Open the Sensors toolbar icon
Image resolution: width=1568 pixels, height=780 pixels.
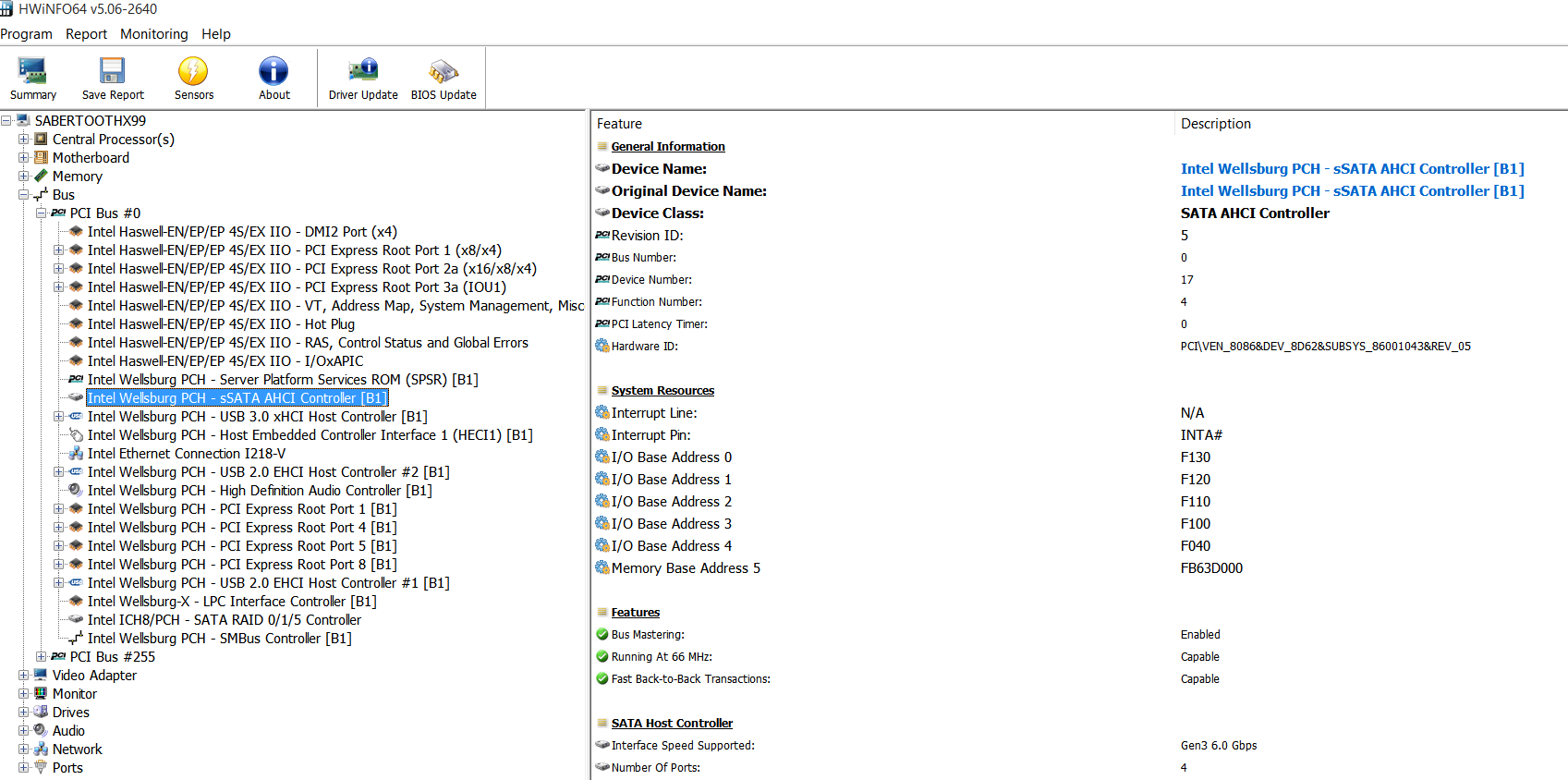[193, 71]
